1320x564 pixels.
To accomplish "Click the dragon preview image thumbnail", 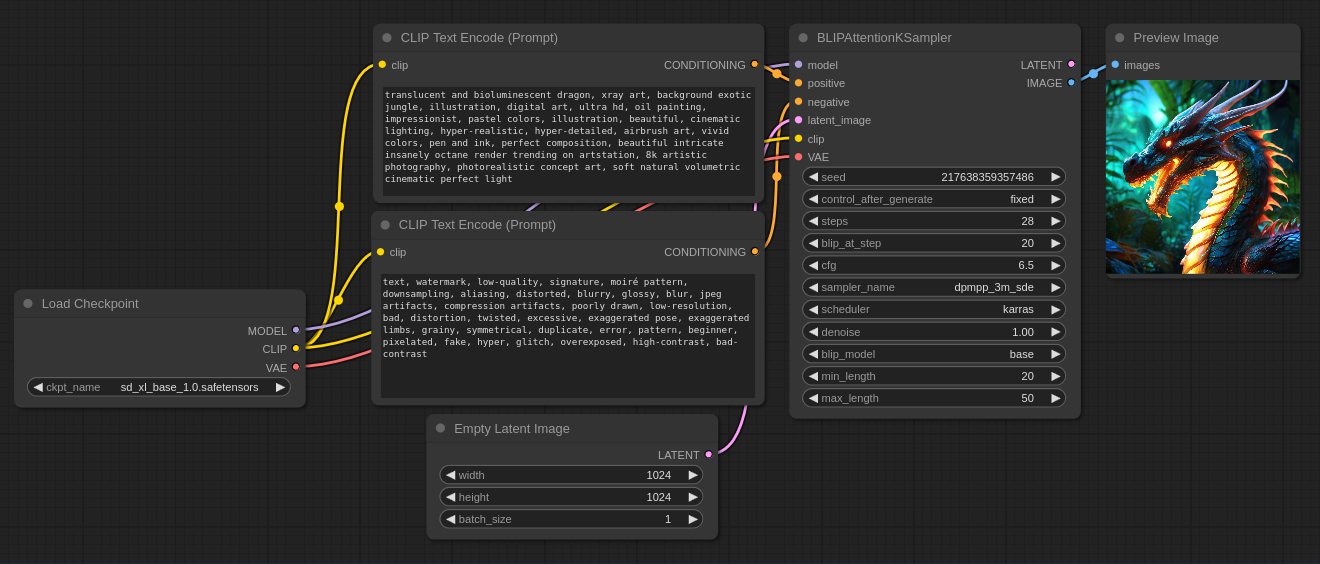I will 1202,176.
